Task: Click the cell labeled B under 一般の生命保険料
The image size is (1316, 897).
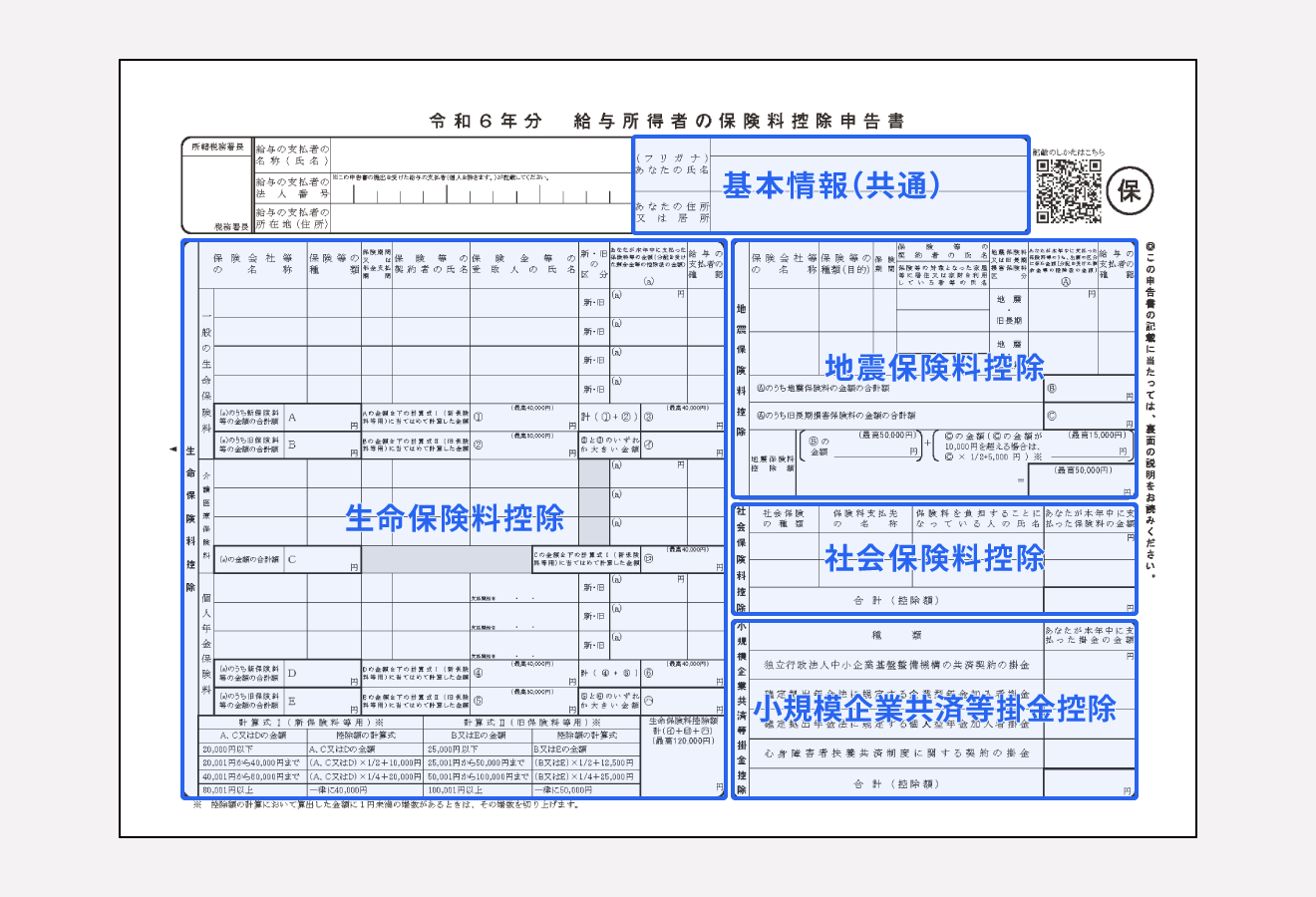Action: tap(322, 446)
